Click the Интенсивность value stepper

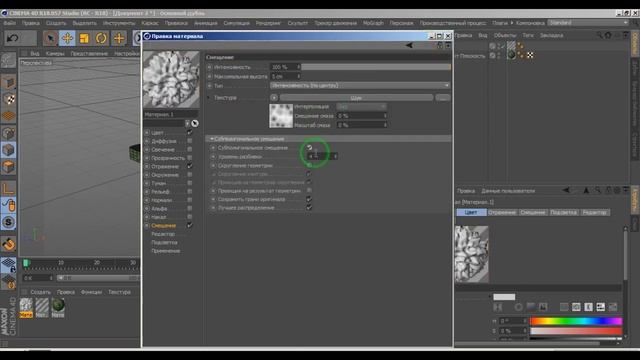coord(298,67)
